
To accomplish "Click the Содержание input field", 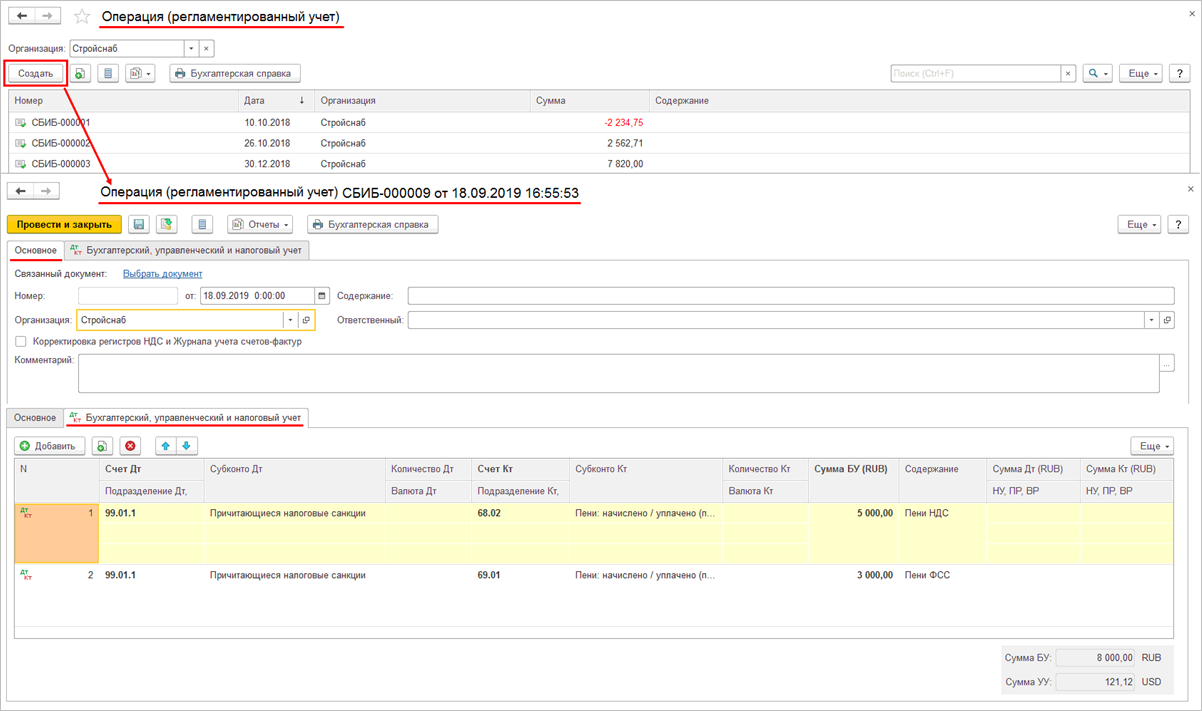I will 790,296.
